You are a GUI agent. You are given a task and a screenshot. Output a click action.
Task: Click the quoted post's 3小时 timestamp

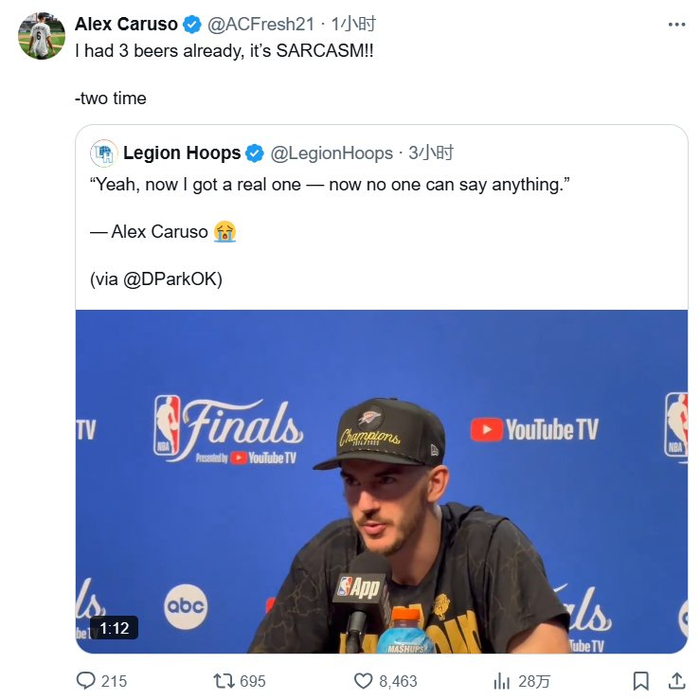coord(431,153)
